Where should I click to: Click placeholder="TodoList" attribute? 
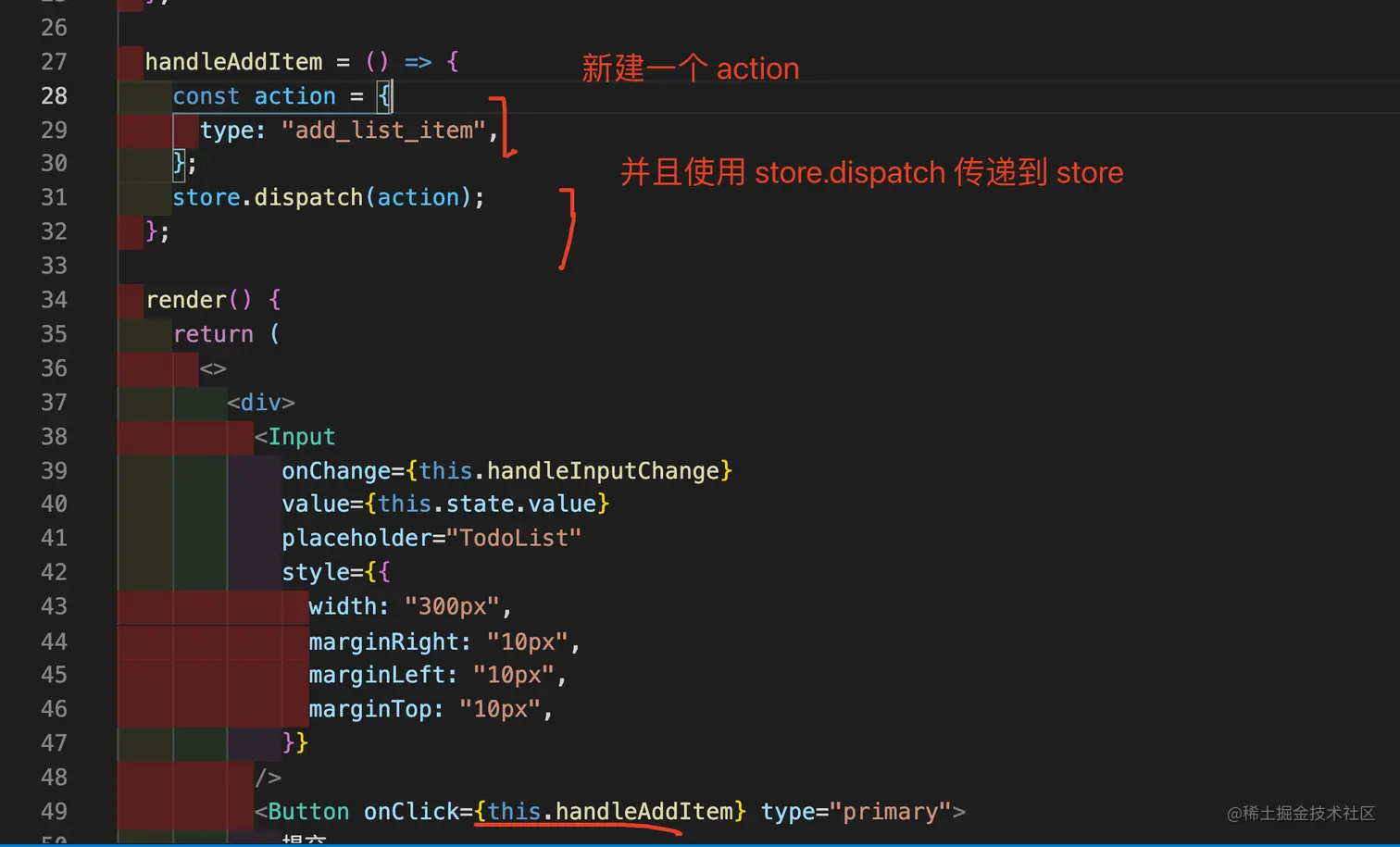431,538
